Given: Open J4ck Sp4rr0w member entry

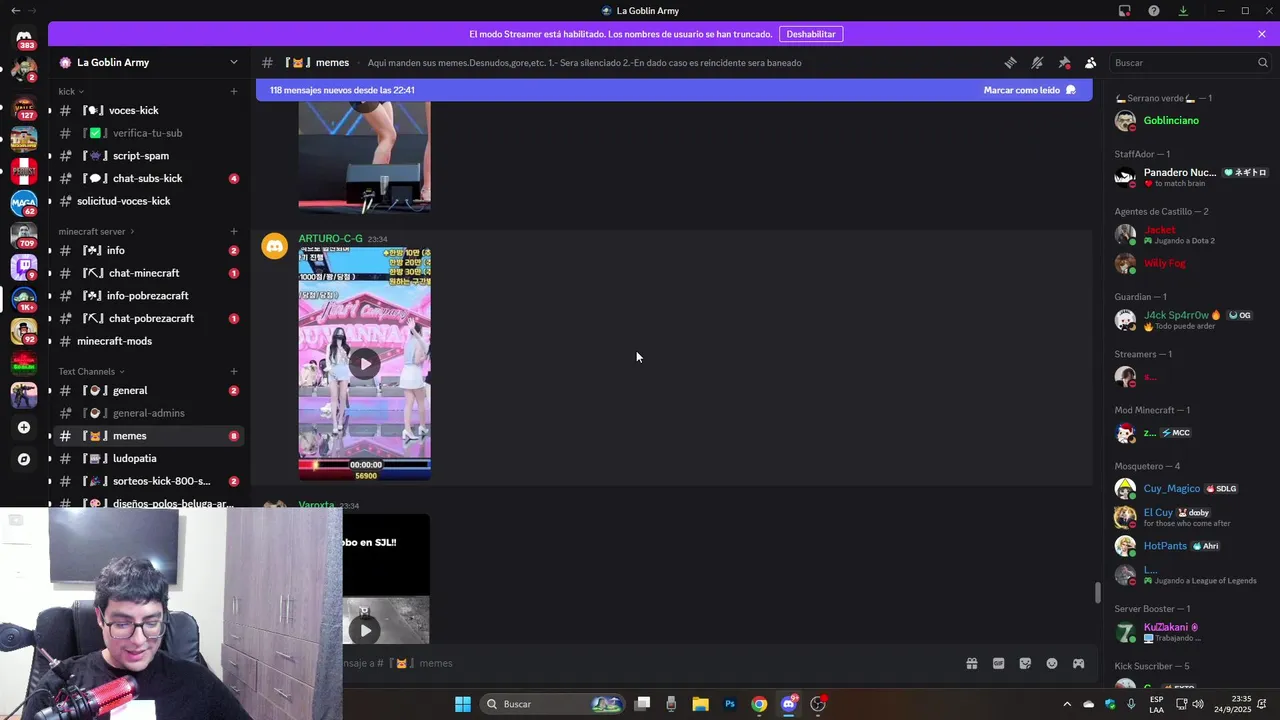Looking at the screenshot, I should 1190,320.
